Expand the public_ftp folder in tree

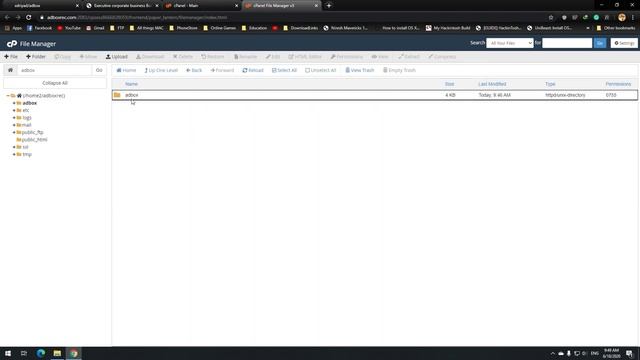(14, 132)
